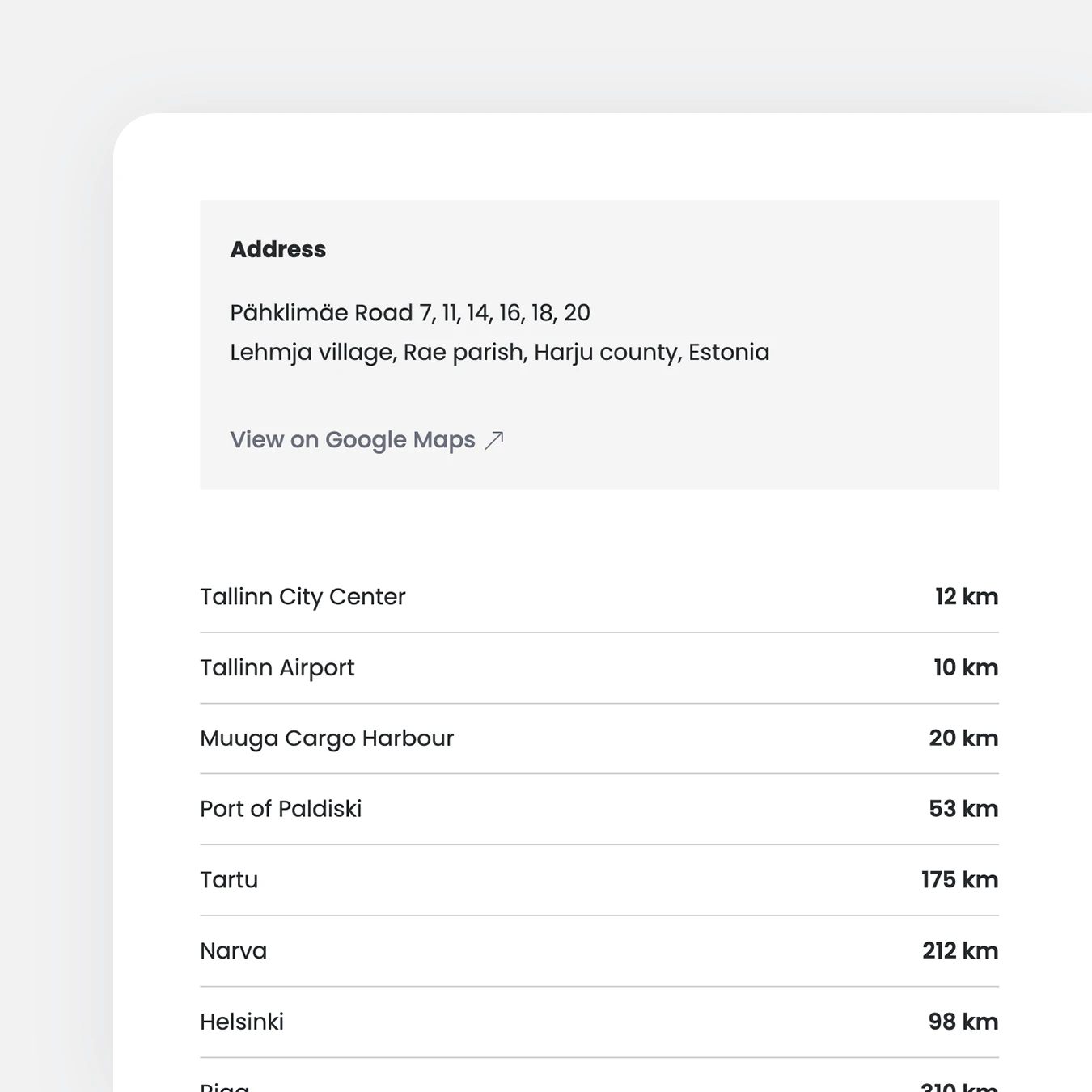This screenshot has width=1092, height=1092.
Task: Click the 10 km distance value
Action: point(966,668)
